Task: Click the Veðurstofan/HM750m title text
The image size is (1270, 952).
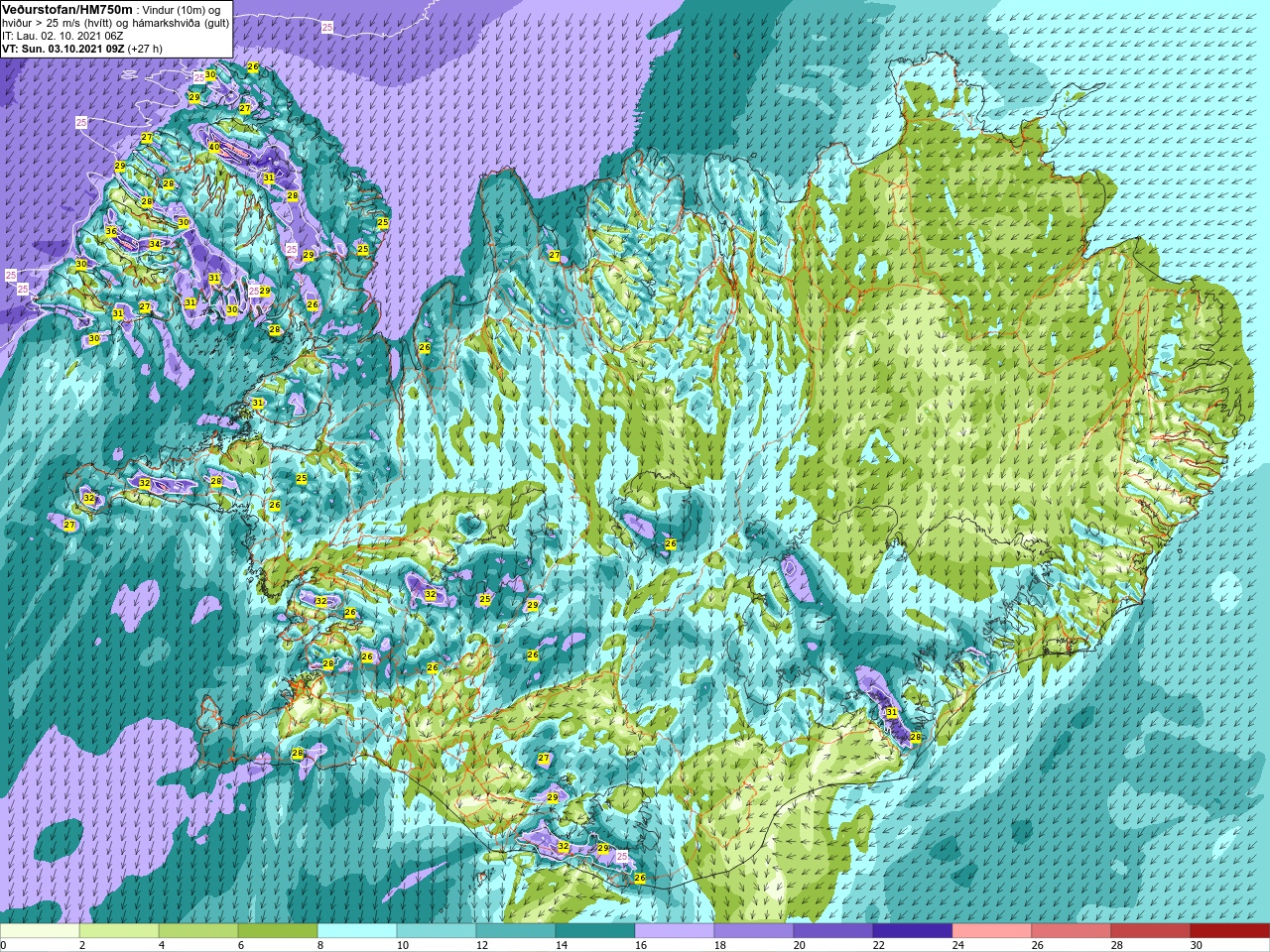Action: click(x=65, y=8)
